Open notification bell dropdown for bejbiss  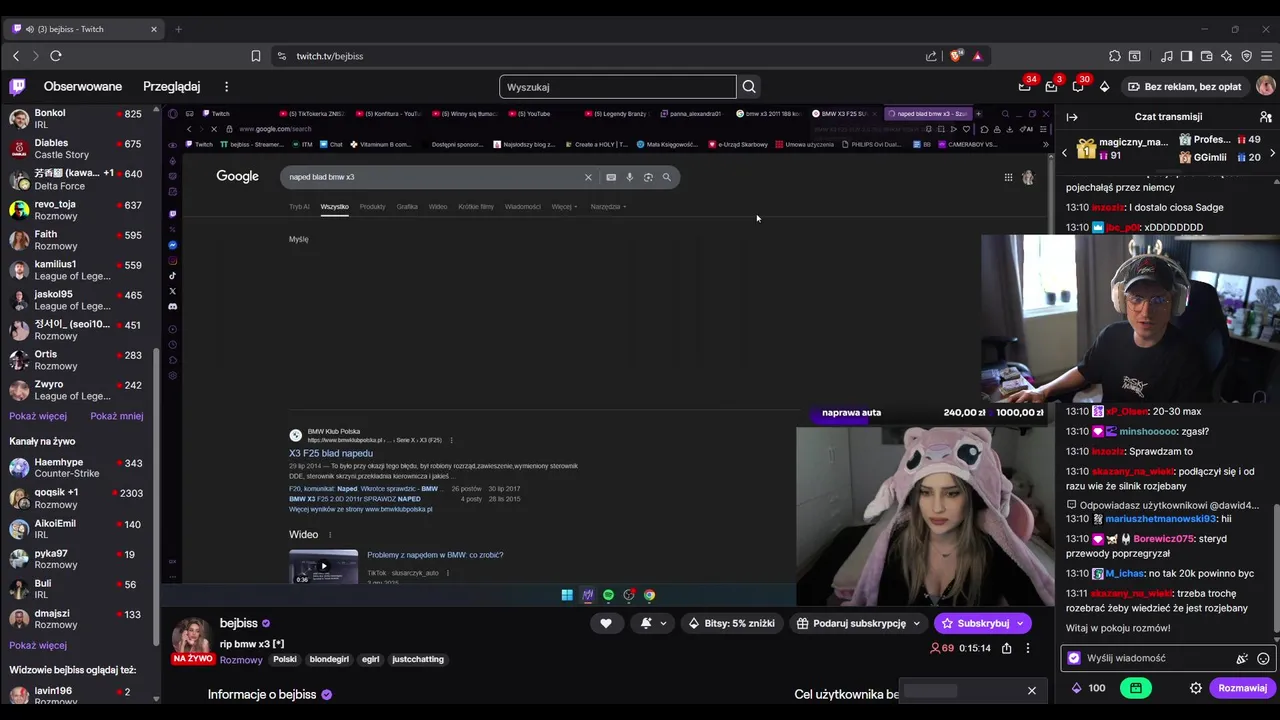tap(653, 623)
